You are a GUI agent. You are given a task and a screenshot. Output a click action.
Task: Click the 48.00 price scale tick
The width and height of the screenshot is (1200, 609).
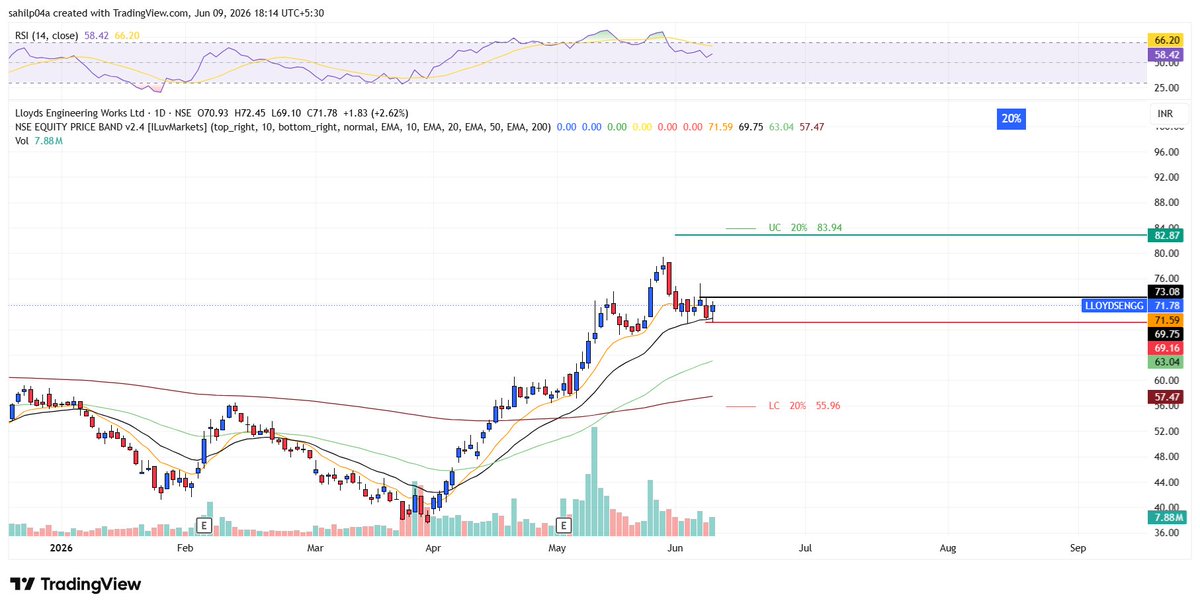point(1166,457)
